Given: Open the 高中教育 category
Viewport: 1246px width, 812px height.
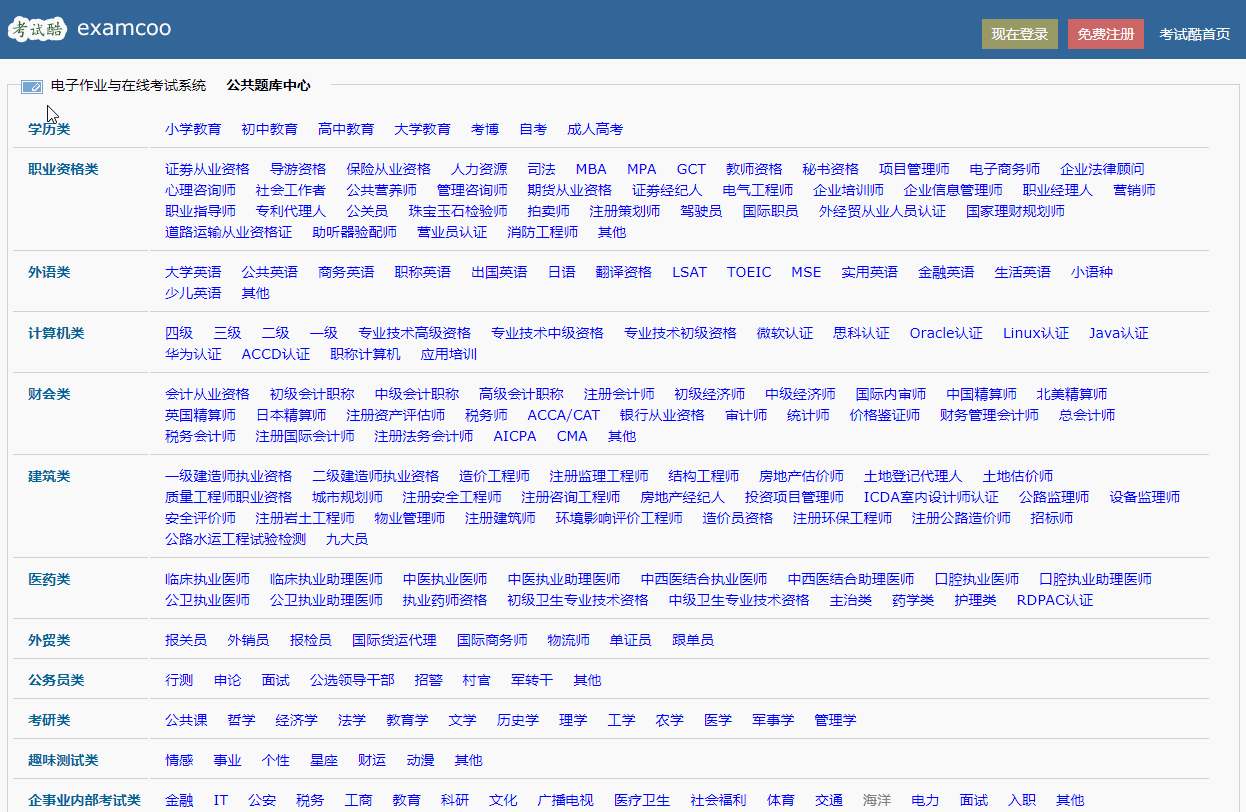Looking at the screenshot, I should [346, 129].
